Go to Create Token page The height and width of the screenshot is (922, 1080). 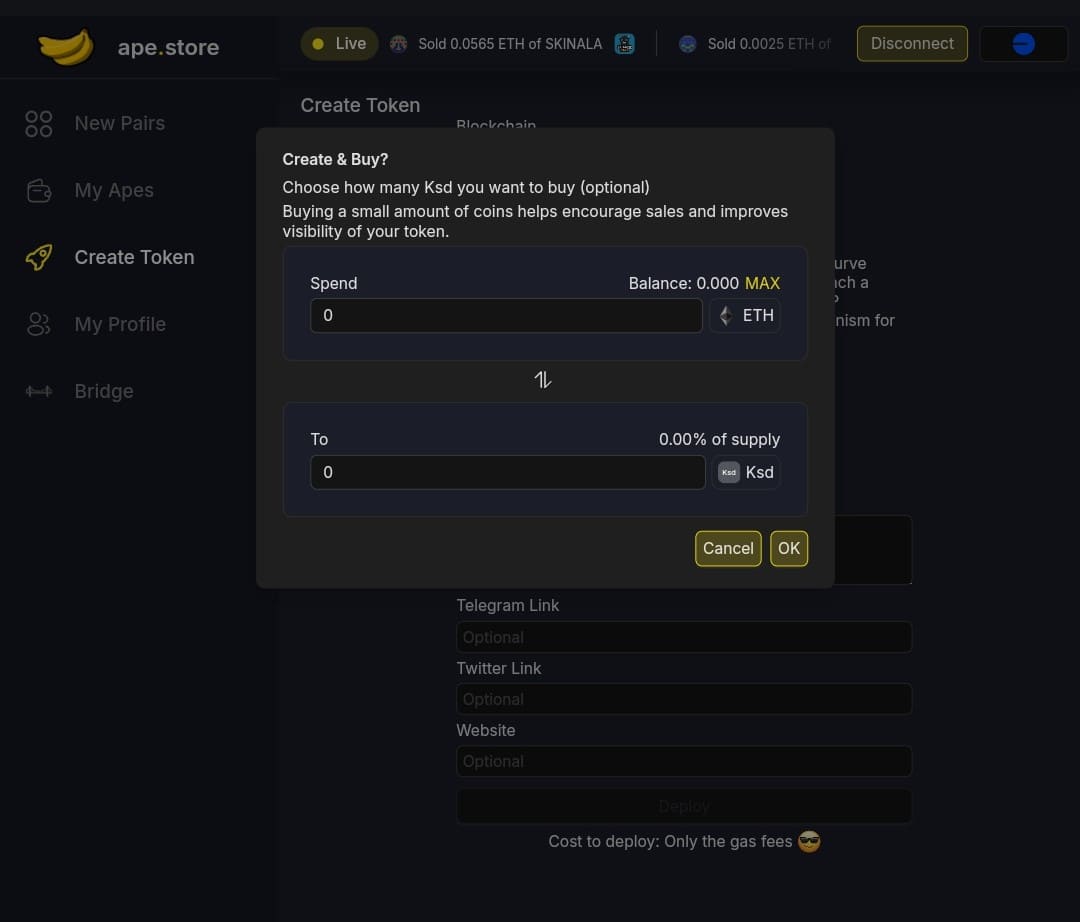coord(134,257)
